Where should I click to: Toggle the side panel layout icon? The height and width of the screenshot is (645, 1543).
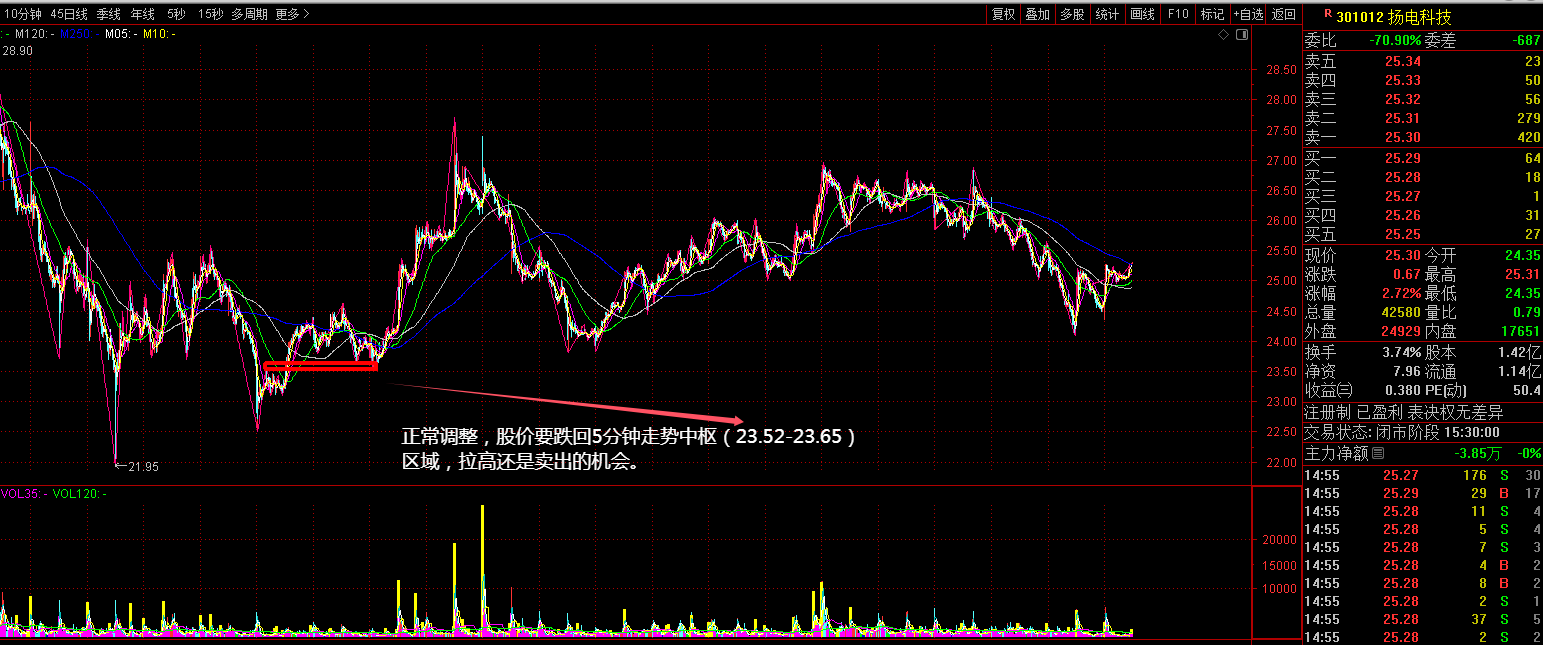(1242, 34)
